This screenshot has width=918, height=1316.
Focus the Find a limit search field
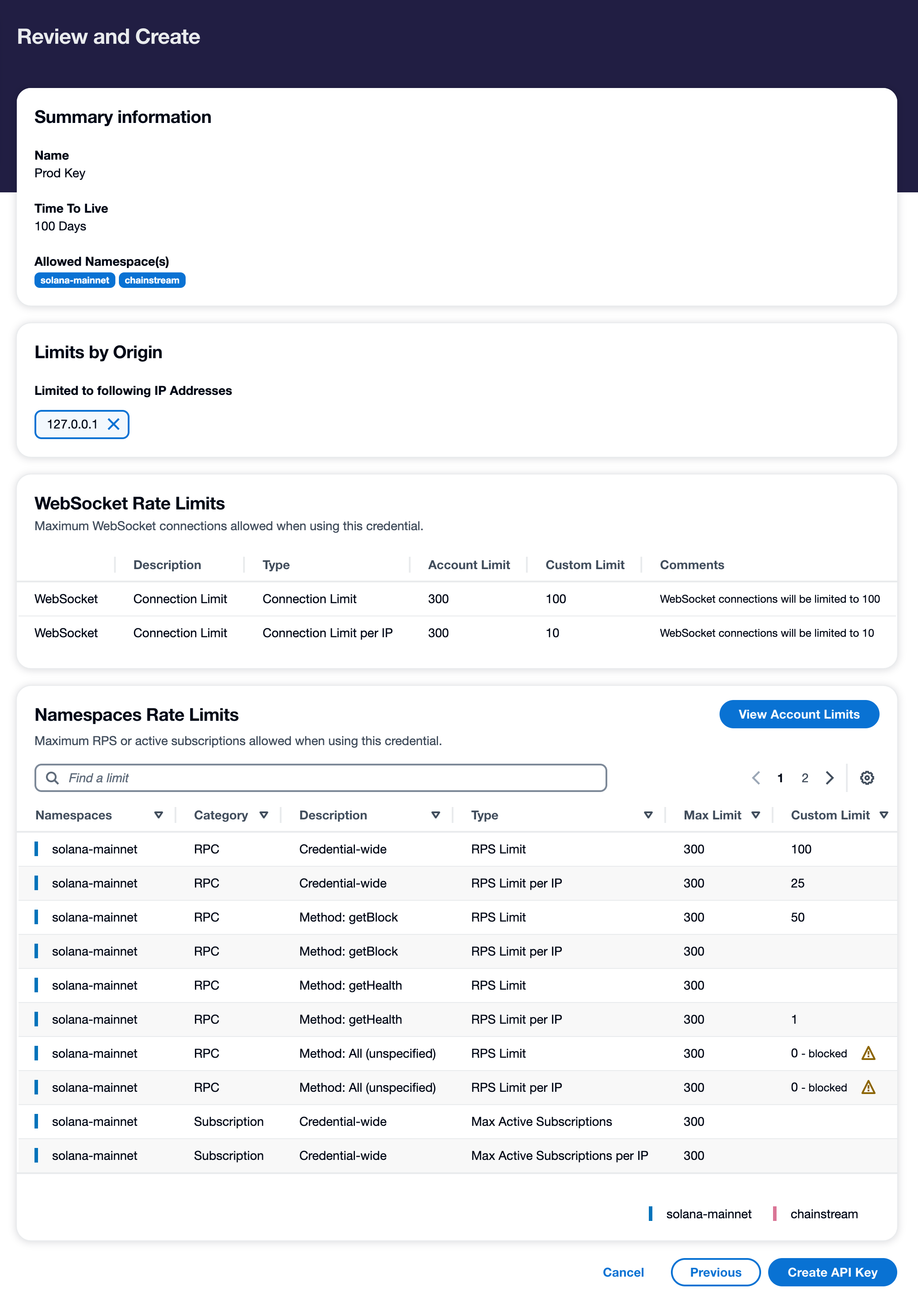click(x=320, y=778)
